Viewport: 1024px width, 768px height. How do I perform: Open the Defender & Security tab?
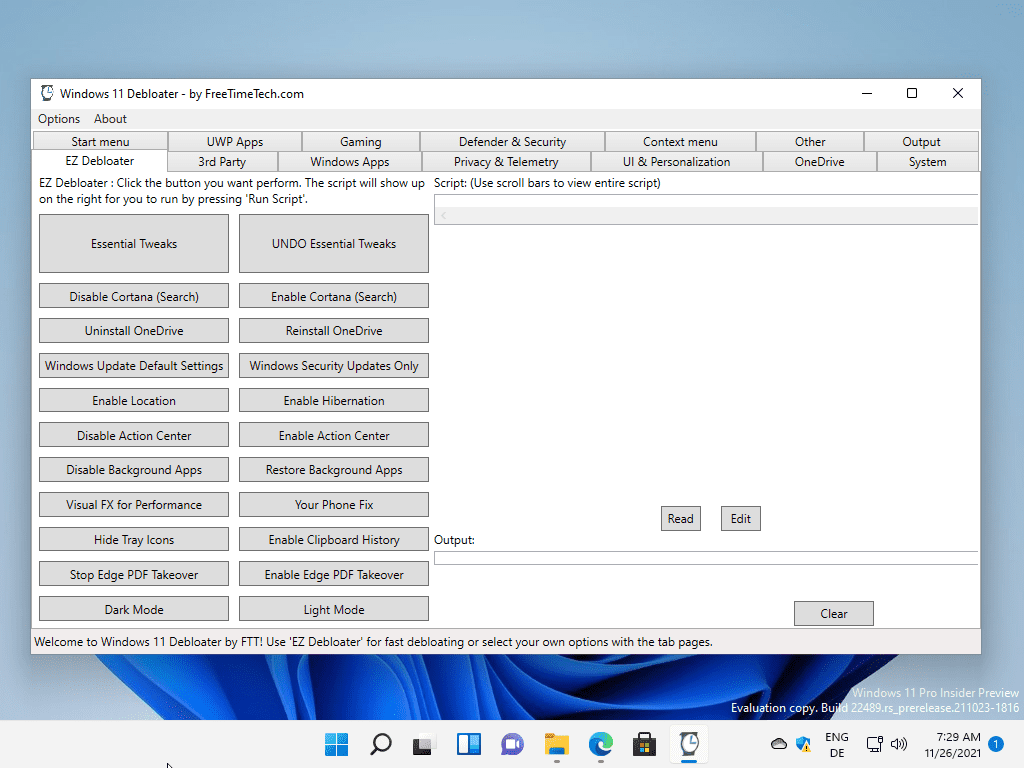click(x=512, y=141)
